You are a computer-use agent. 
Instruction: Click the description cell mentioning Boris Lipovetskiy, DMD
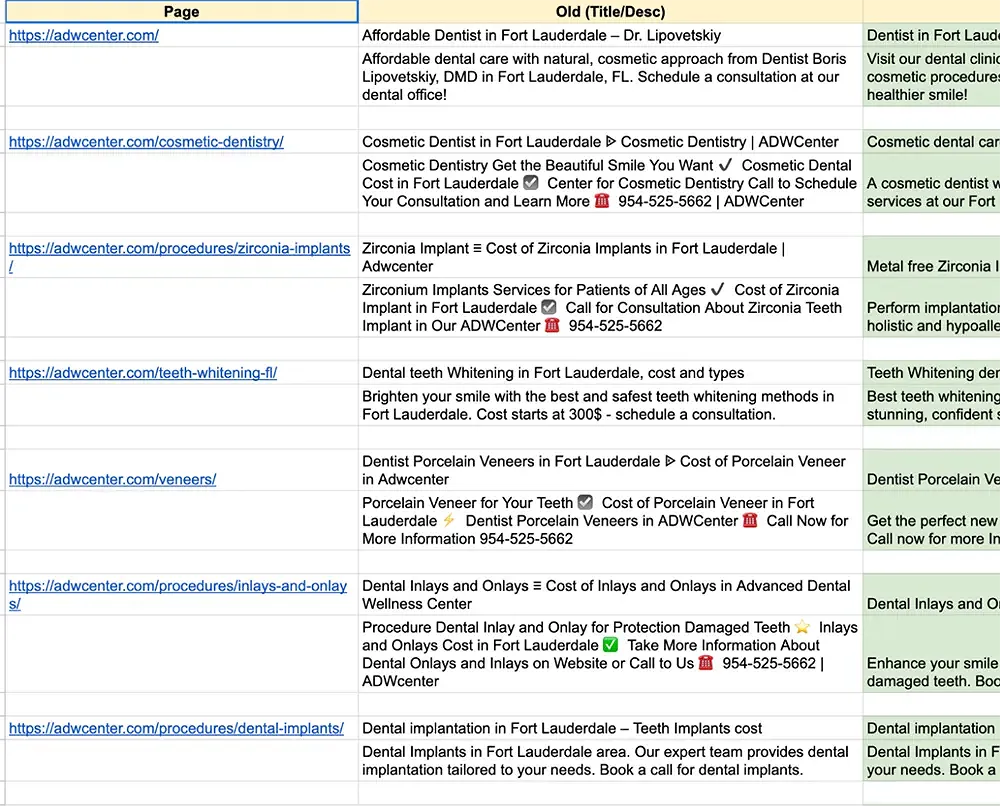tap(610, 77)
